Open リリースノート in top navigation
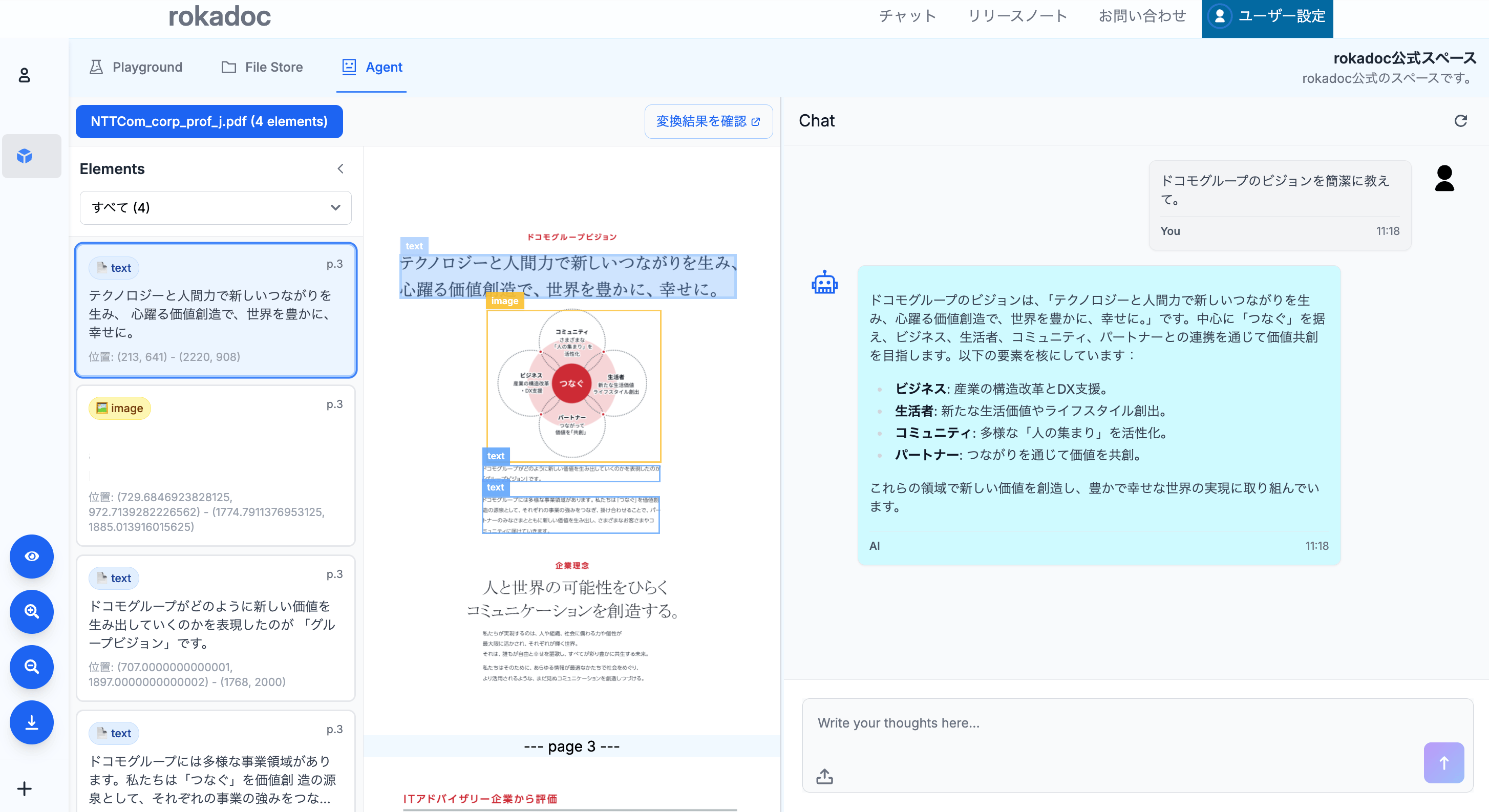This screenshot has width=1489, height=812. pyautogui.click(x=1017, y=16)
